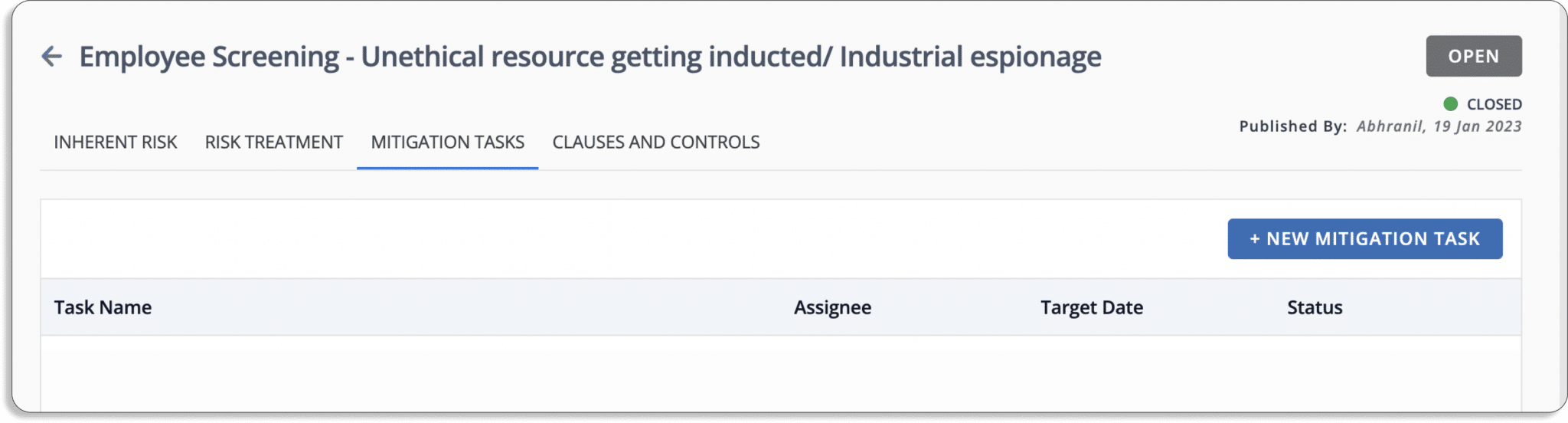Click the Assignee column header
Viewport: 1568px width, 423px height.
click(x=832, y=307)
